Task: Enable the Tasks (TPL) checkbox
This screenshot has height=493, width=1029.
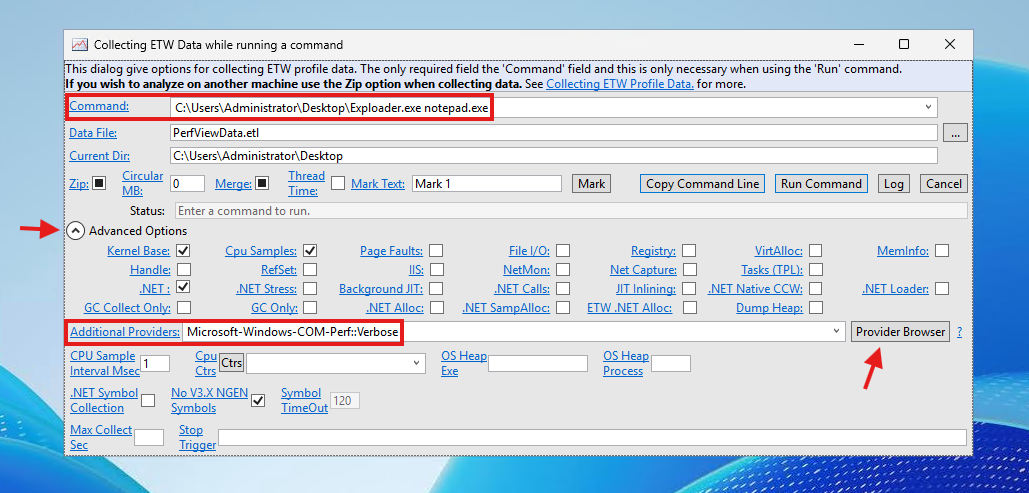Action: point(816,270)
